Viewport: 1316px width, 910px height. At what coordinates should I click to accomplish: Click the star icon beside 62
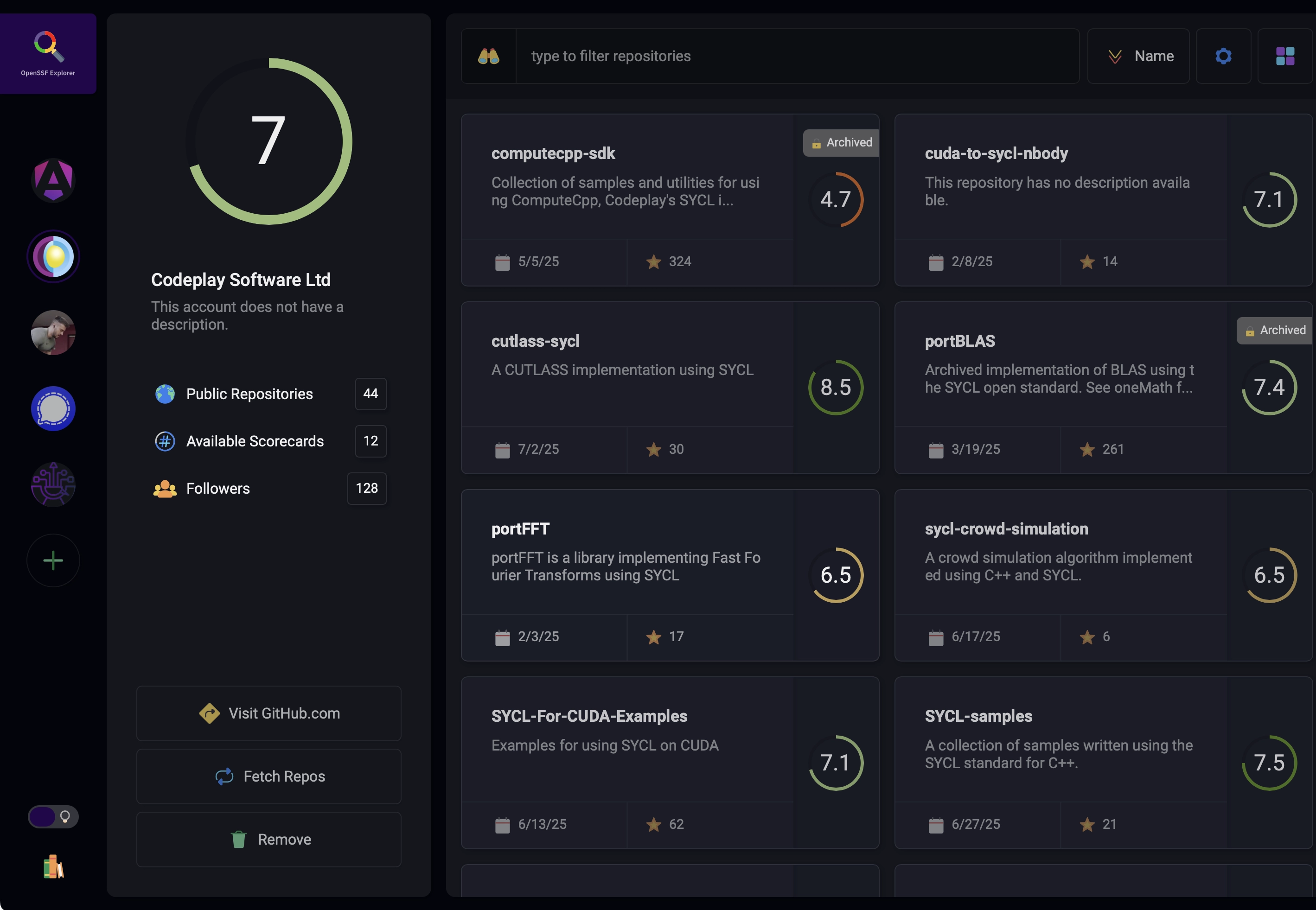653,825
